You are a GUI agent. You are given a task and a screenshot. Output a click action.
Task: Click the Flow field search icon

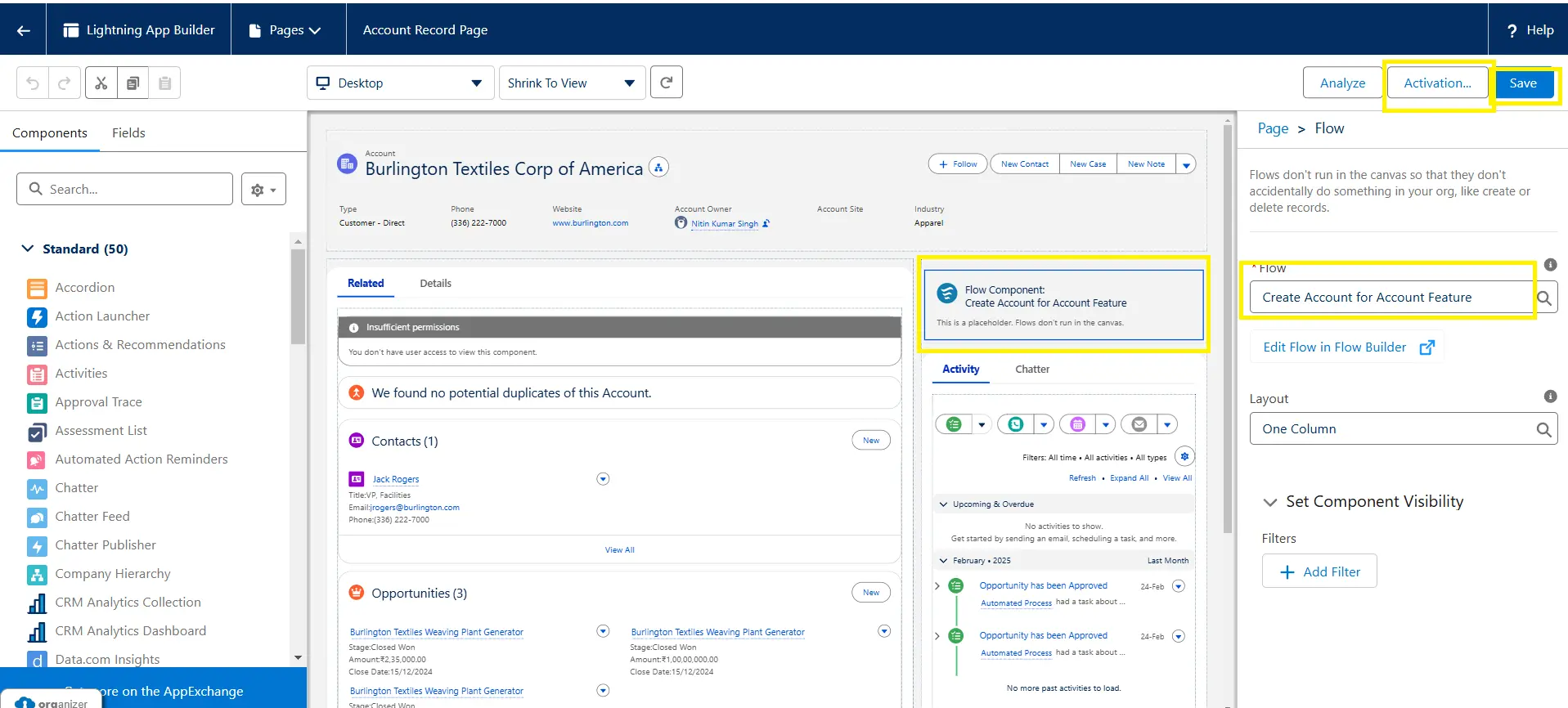[1544, 298]
